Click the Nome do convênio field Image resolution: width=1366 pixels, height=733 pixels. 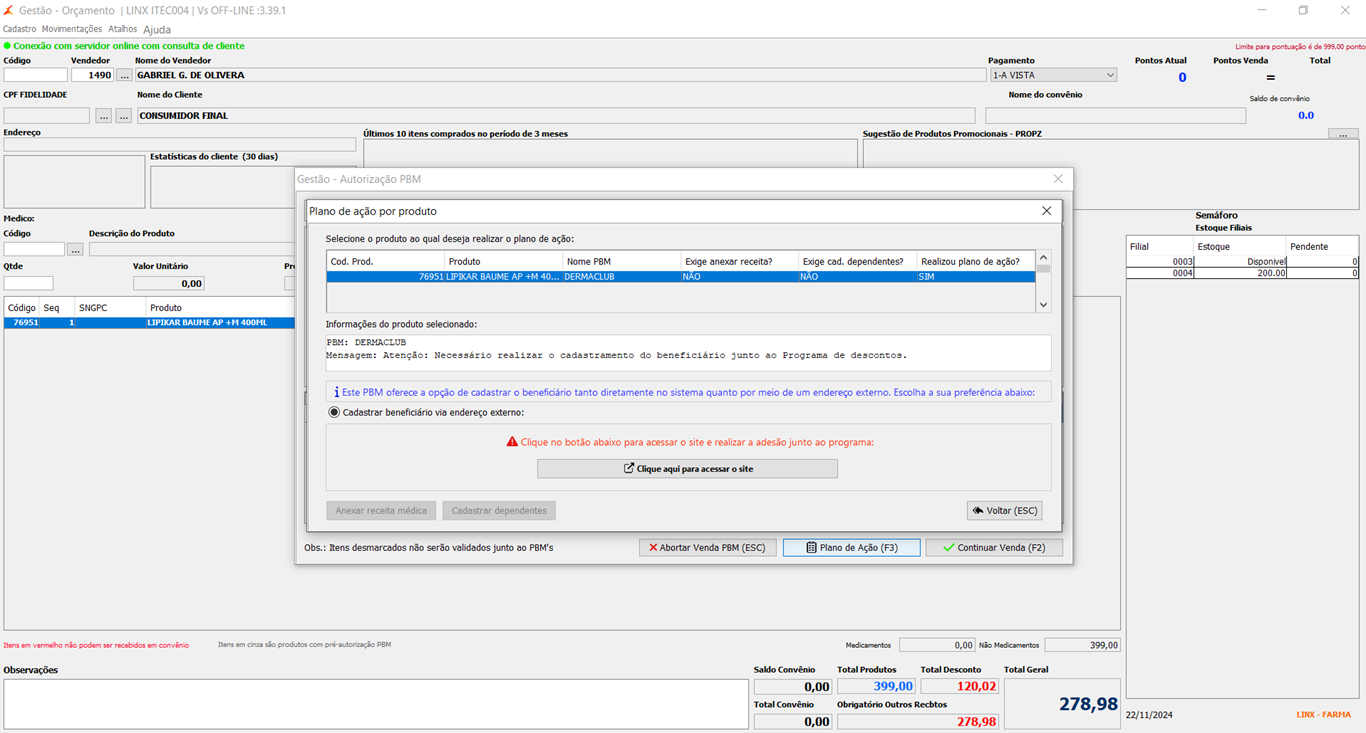click(1115, 116)
